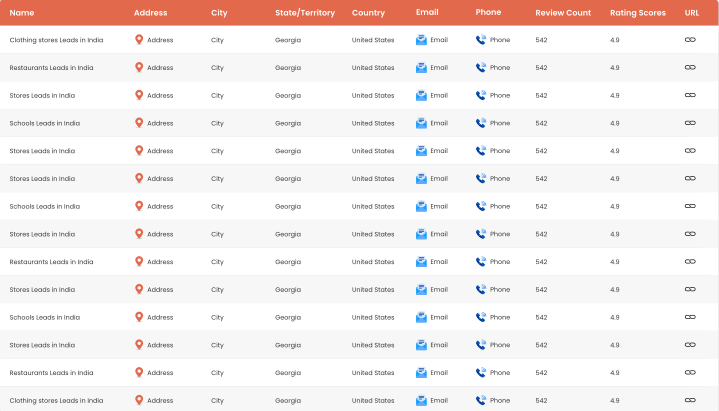
Task: Select the Georgia cell in the top row
Action: point(288,40)
